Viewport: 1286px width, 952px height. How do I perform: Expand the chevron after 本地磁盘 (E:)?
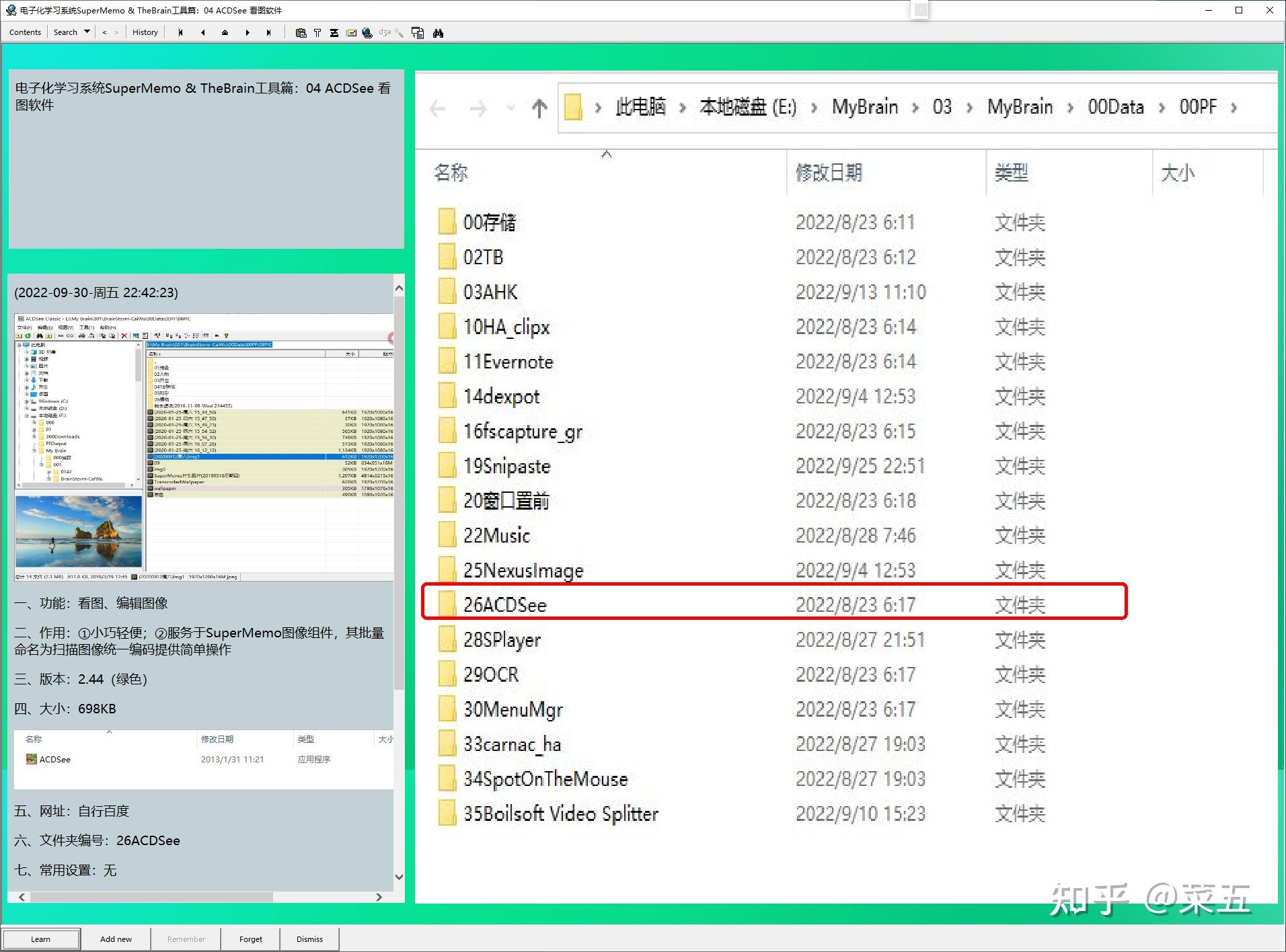point(815,108)
